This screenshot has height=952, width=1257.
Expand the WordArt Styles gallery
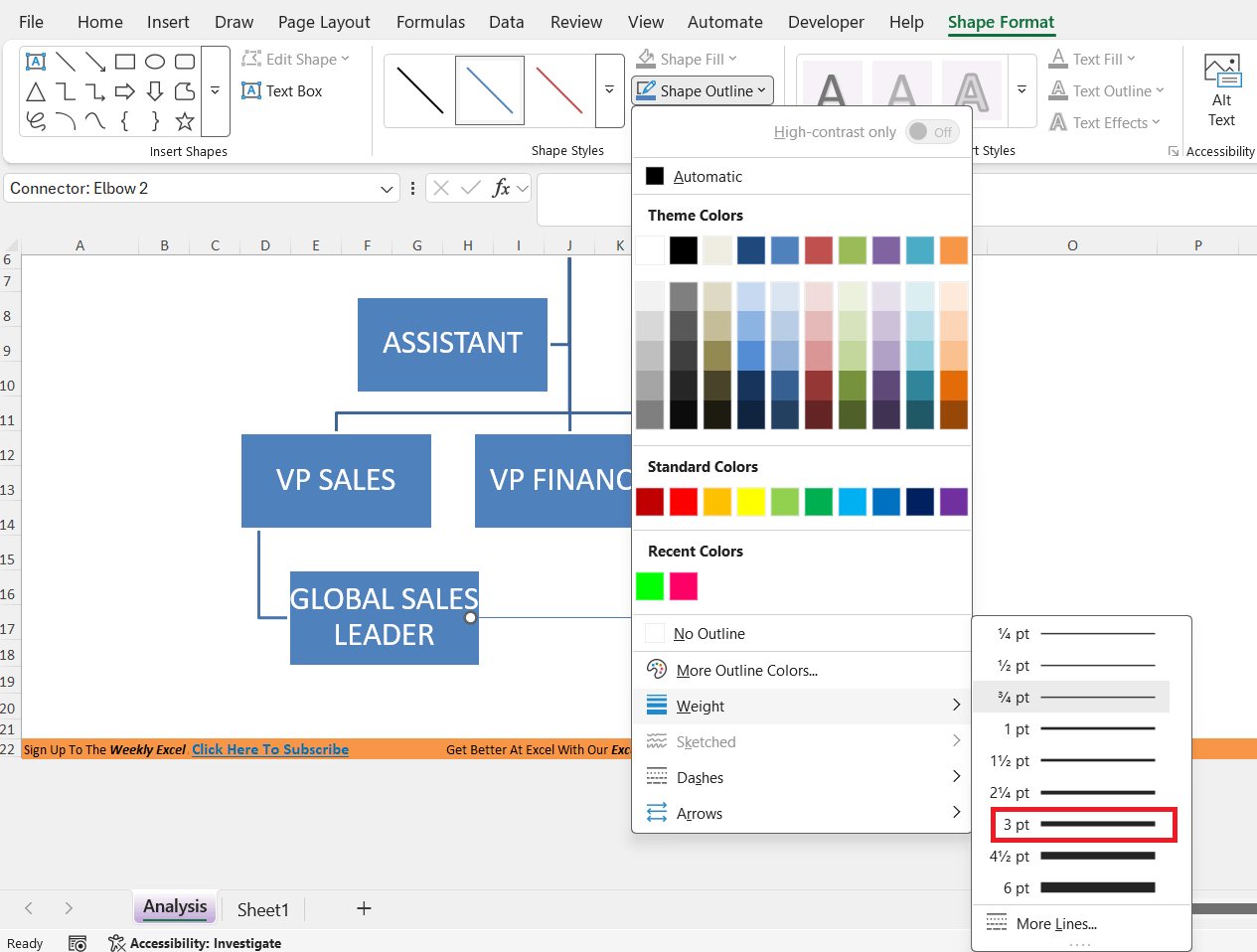[1021, 90]
